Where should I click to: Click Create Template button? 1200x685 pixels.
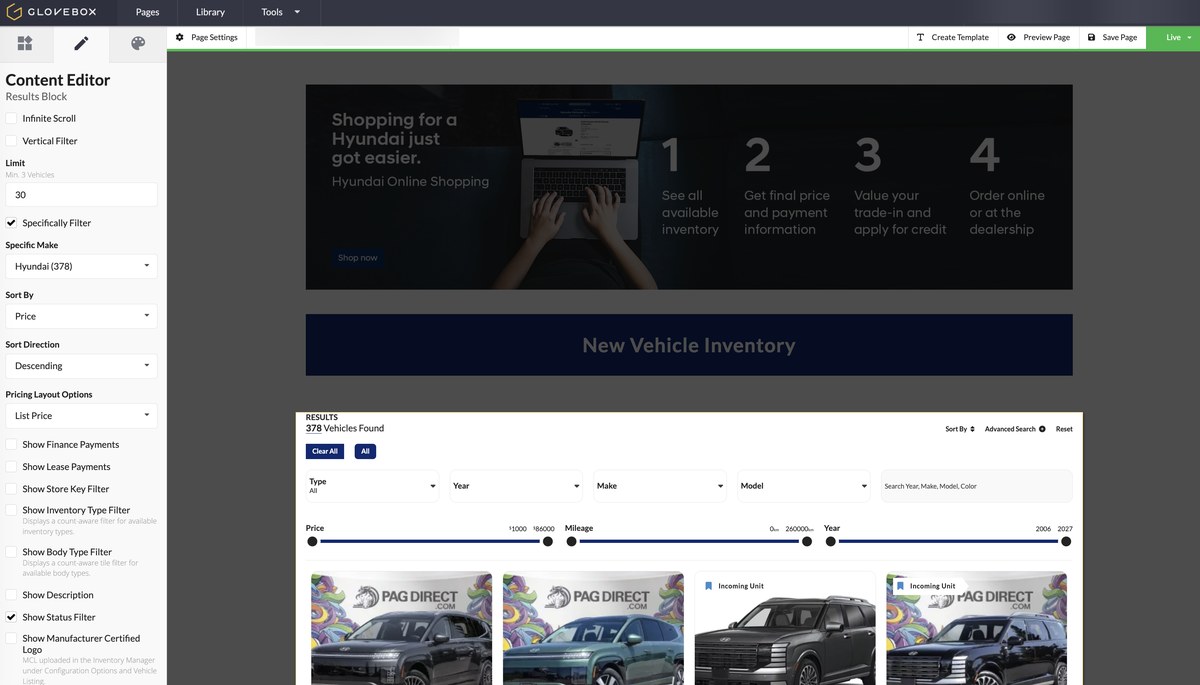(x=952, y=37)
